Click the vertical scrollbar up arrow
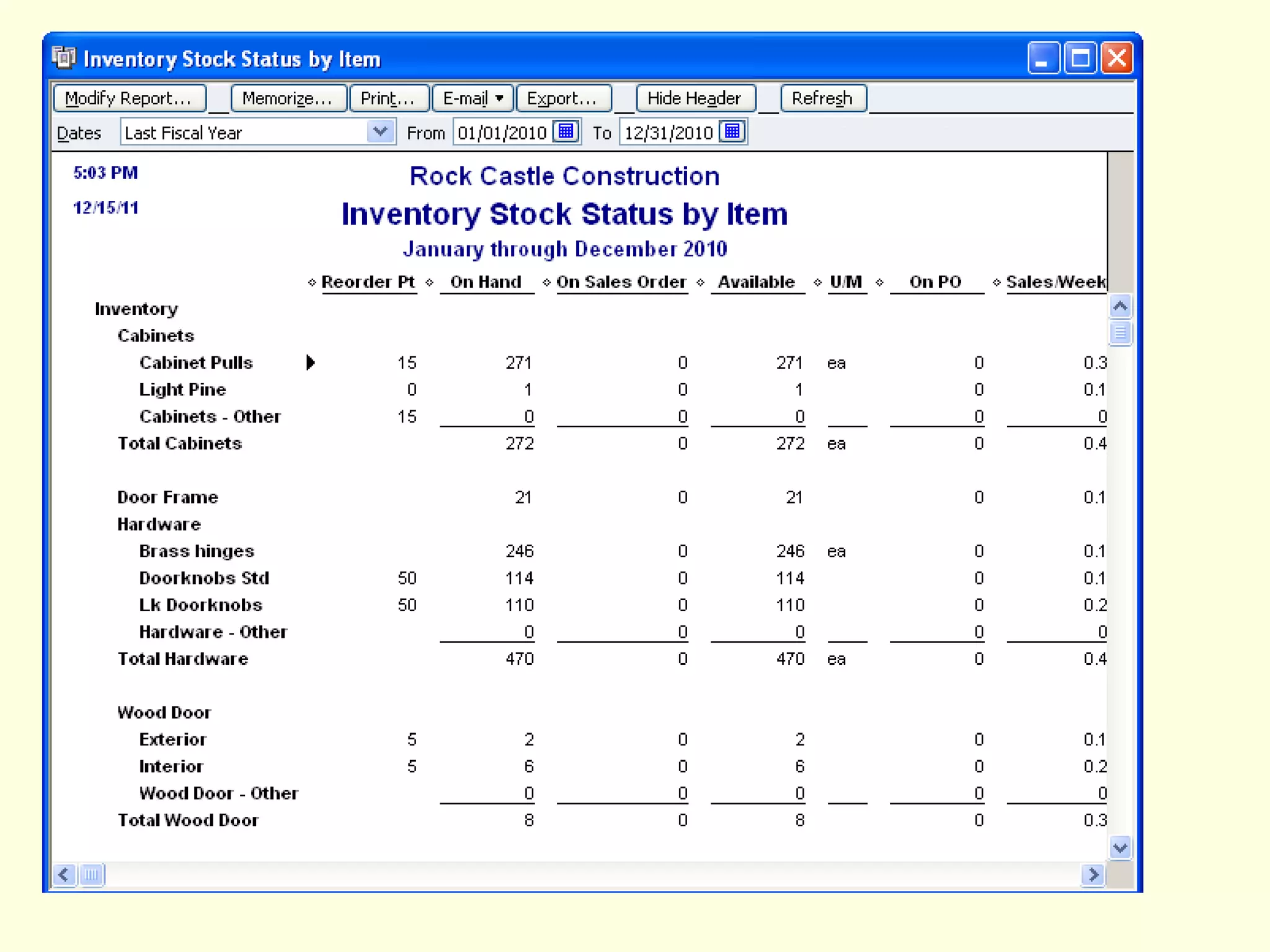 tap(1120, 306)
